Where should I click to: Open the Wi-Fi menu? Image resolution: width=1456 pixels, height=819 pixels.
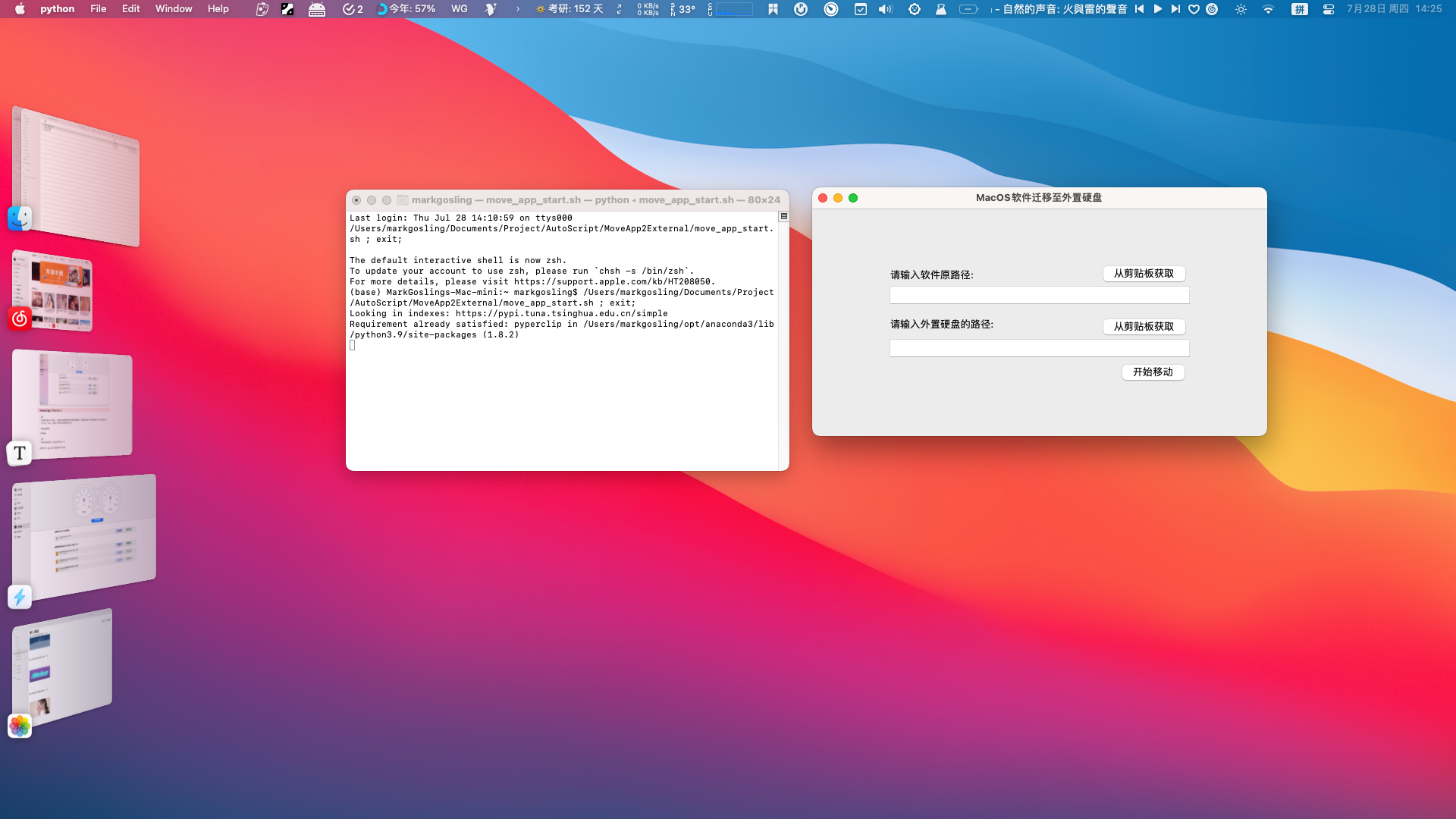(x=1268, y=9)
